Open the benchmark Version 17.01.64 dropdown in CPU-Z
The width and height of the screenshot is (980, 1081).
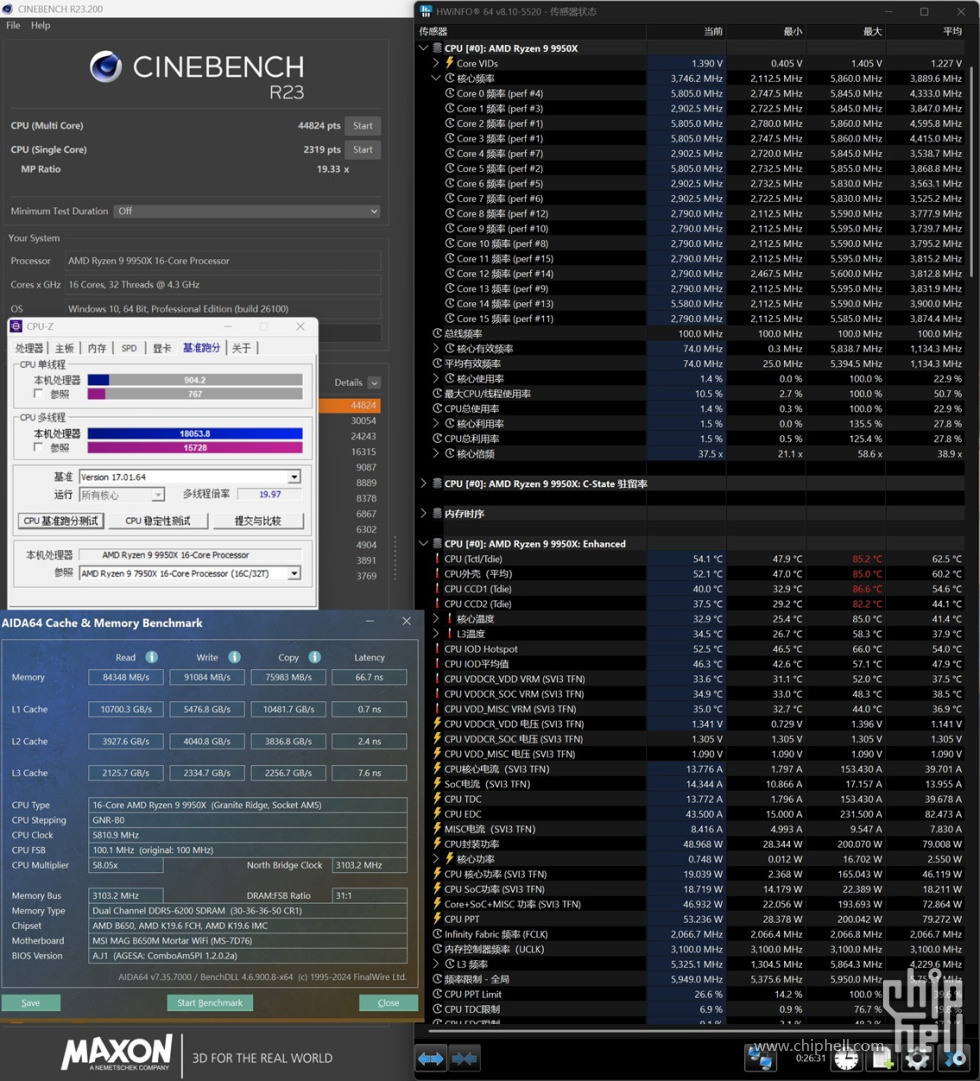294,477
